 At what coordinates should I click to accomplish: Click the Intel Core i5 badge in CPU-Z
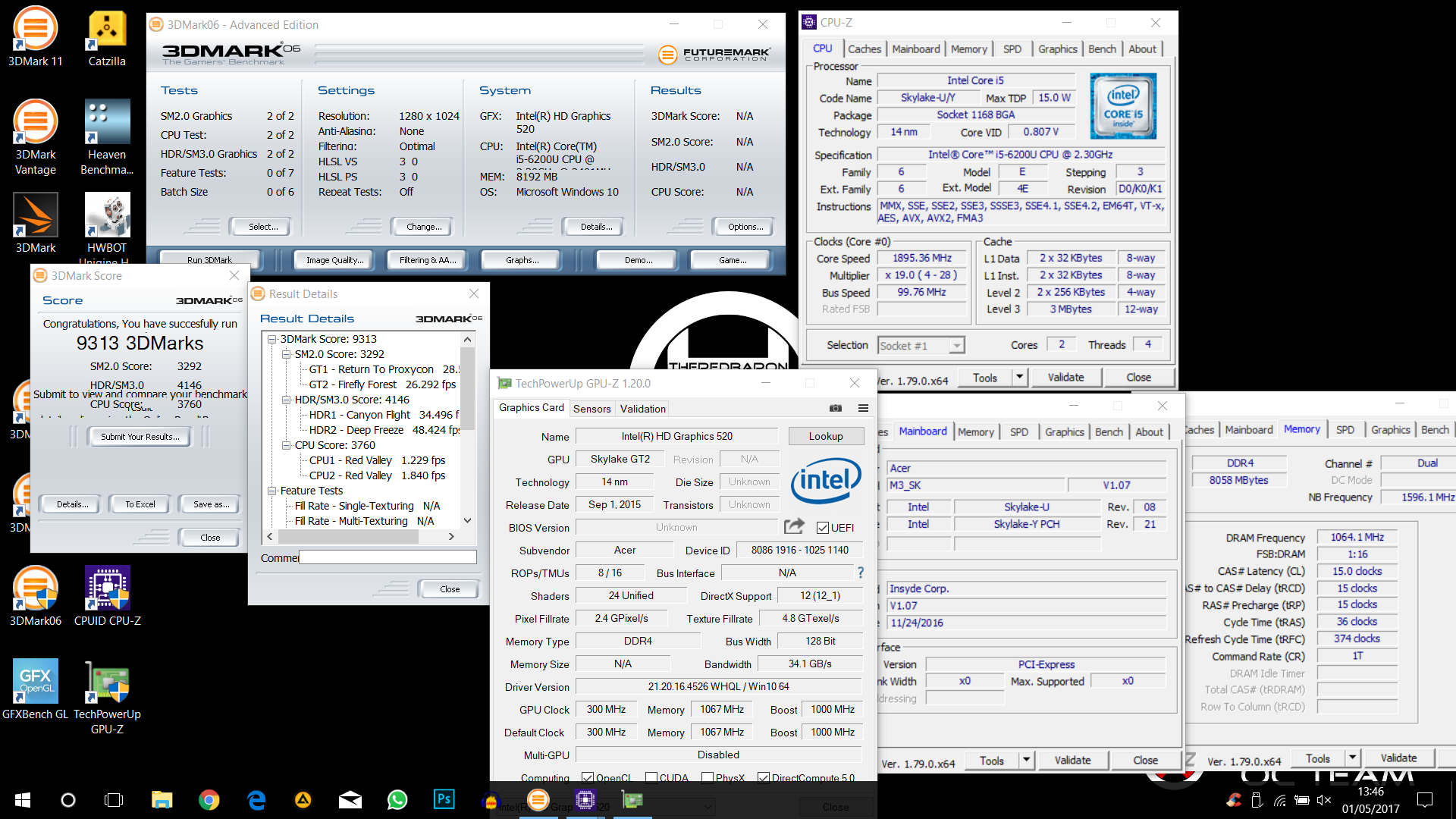1123,105
